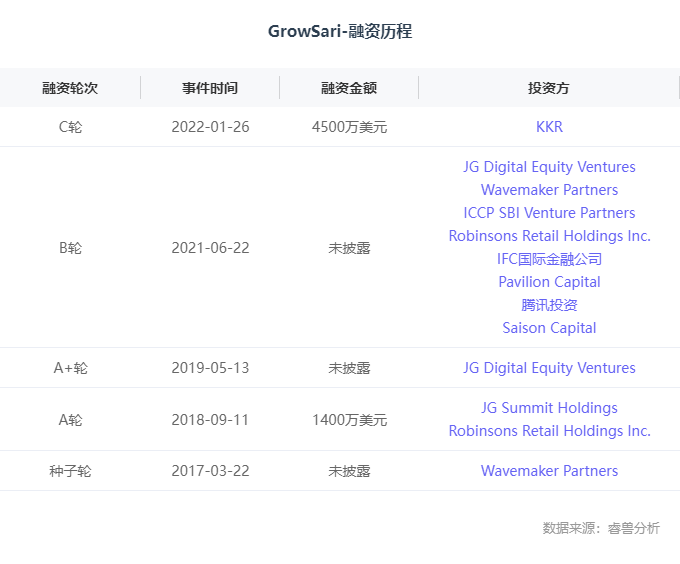This screenshot has height=564, width=680.
Task: Click the 融资轮次 column header
Action: 70,88
